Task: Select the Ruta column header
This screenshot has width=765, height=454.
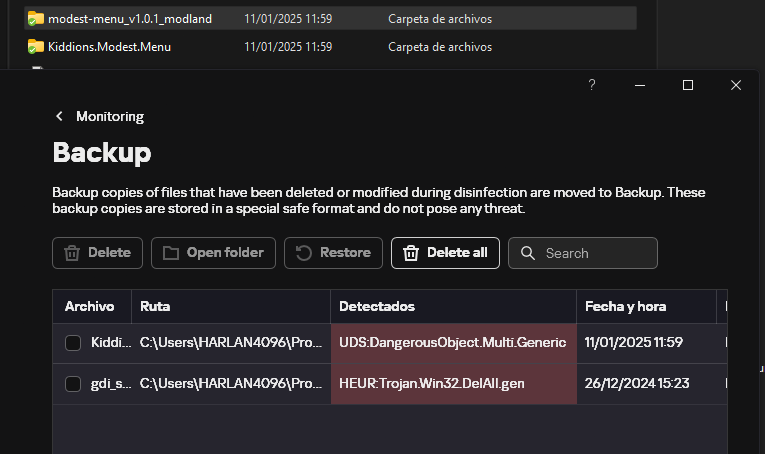Action: click(155, 306)
